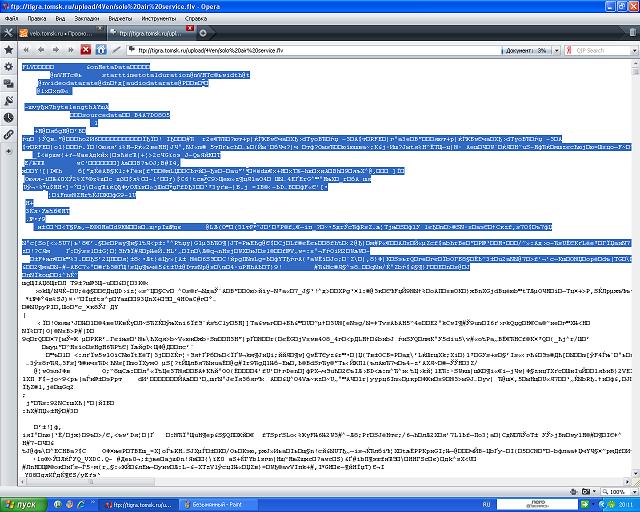Open the Виджеты menu
The width and height of the screenshot is (640, 512).
(x=120, y=18)
